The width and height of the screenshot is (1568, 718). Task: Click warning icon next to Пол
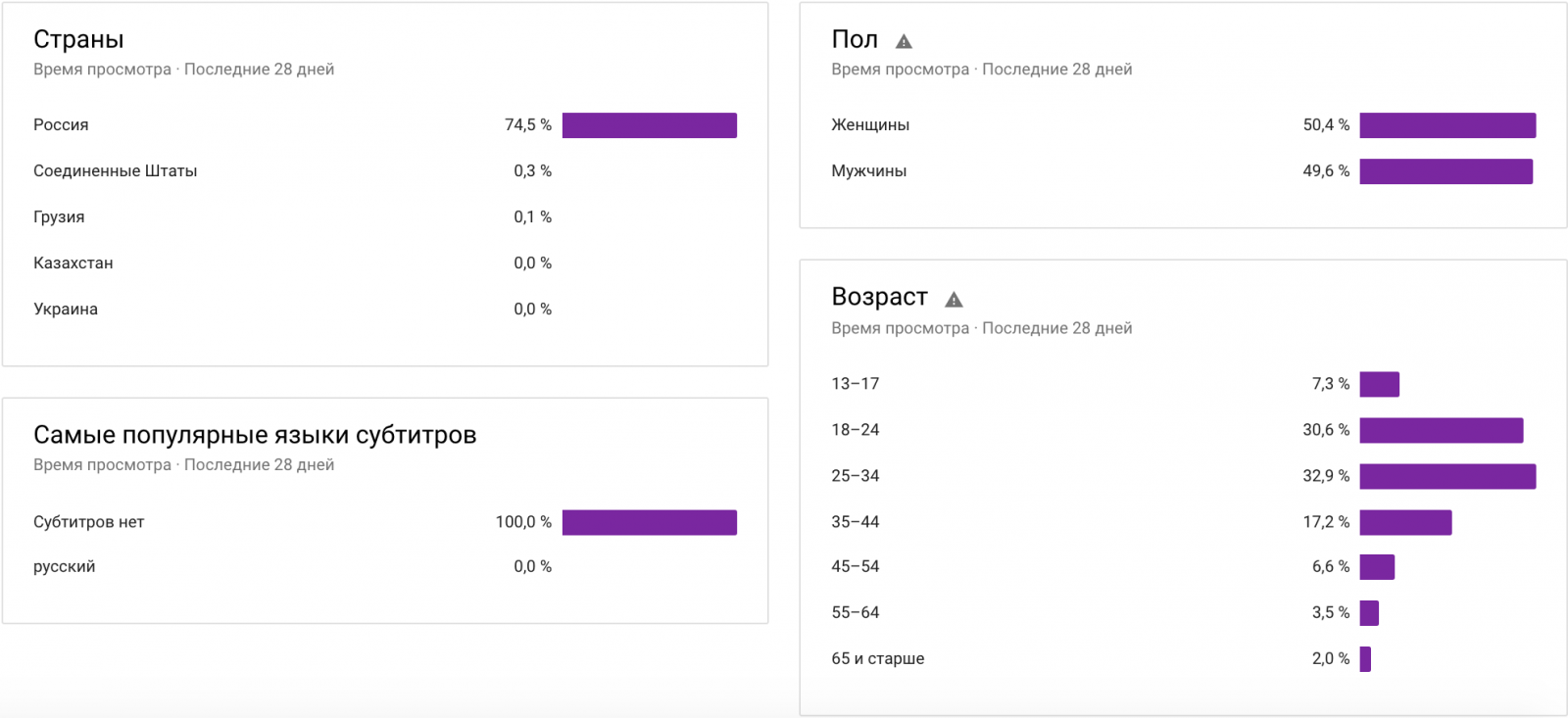coord(904,41)
